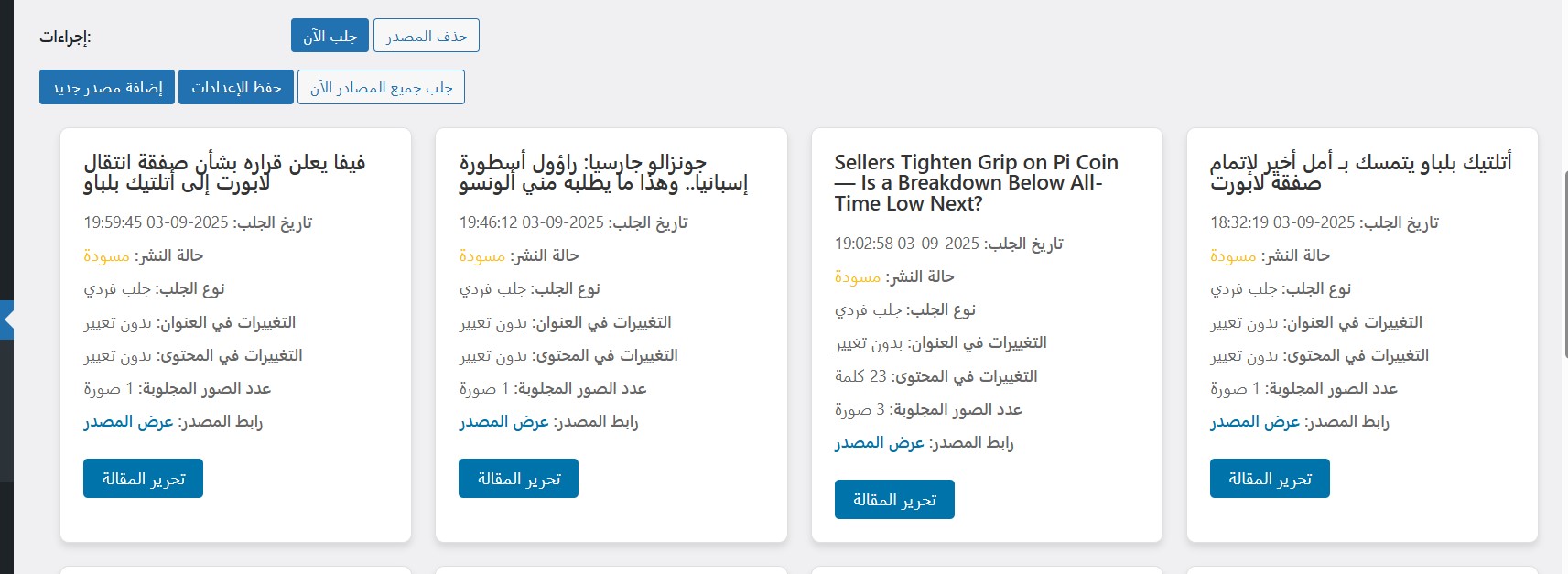
Task: Click the جونزالو جارسيا card title
Action: [x=603, y=173]
